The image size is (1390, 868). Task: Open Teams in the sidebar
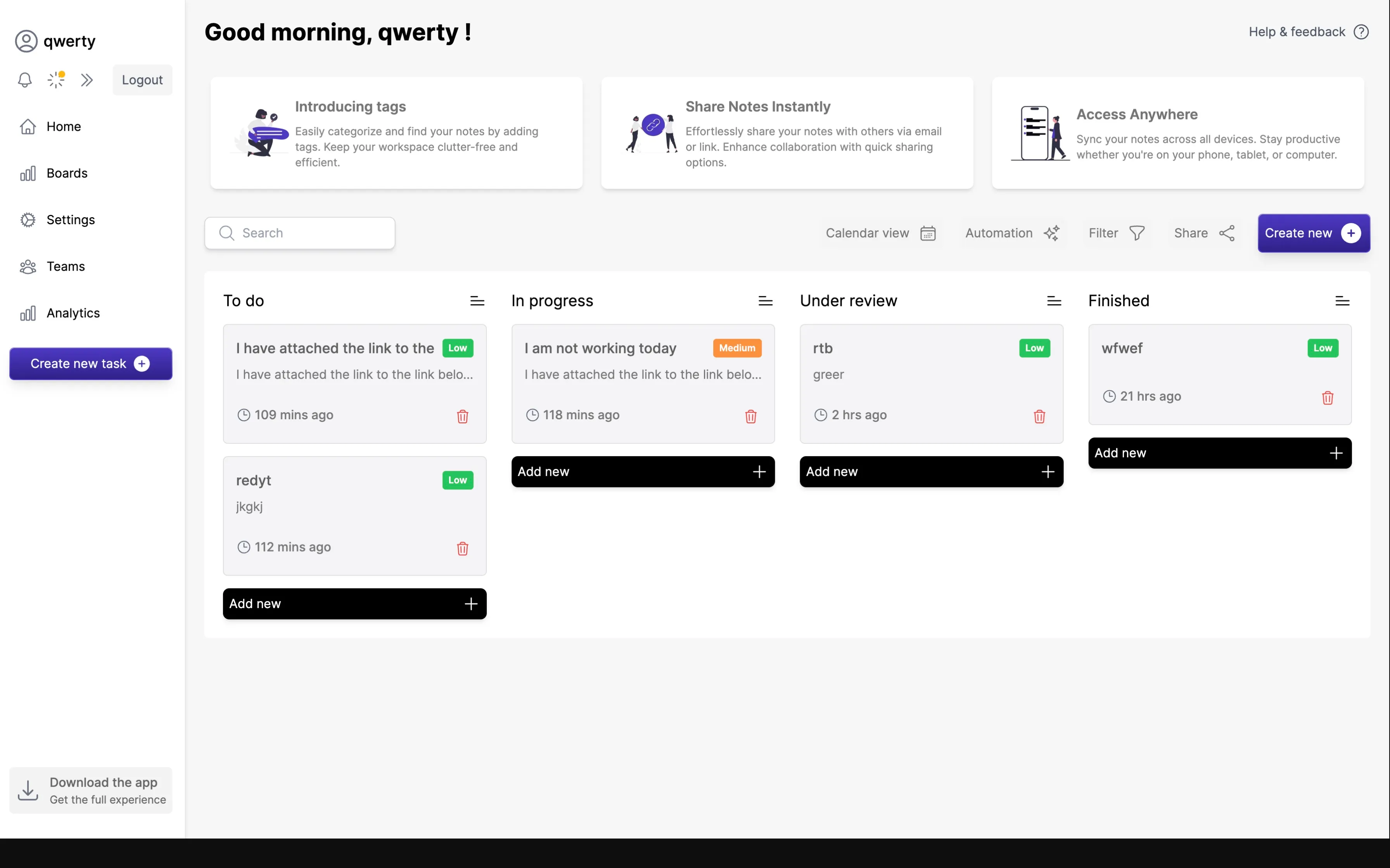pyautogui.click(x=52, y=266)
